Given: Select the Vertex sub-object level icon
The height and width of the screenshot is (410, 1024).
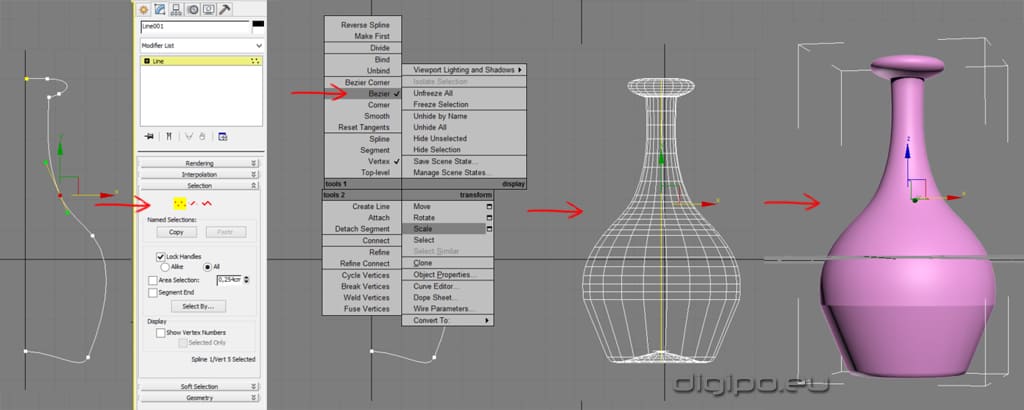Looking at the screenshot, I should (x=180, y=205).
